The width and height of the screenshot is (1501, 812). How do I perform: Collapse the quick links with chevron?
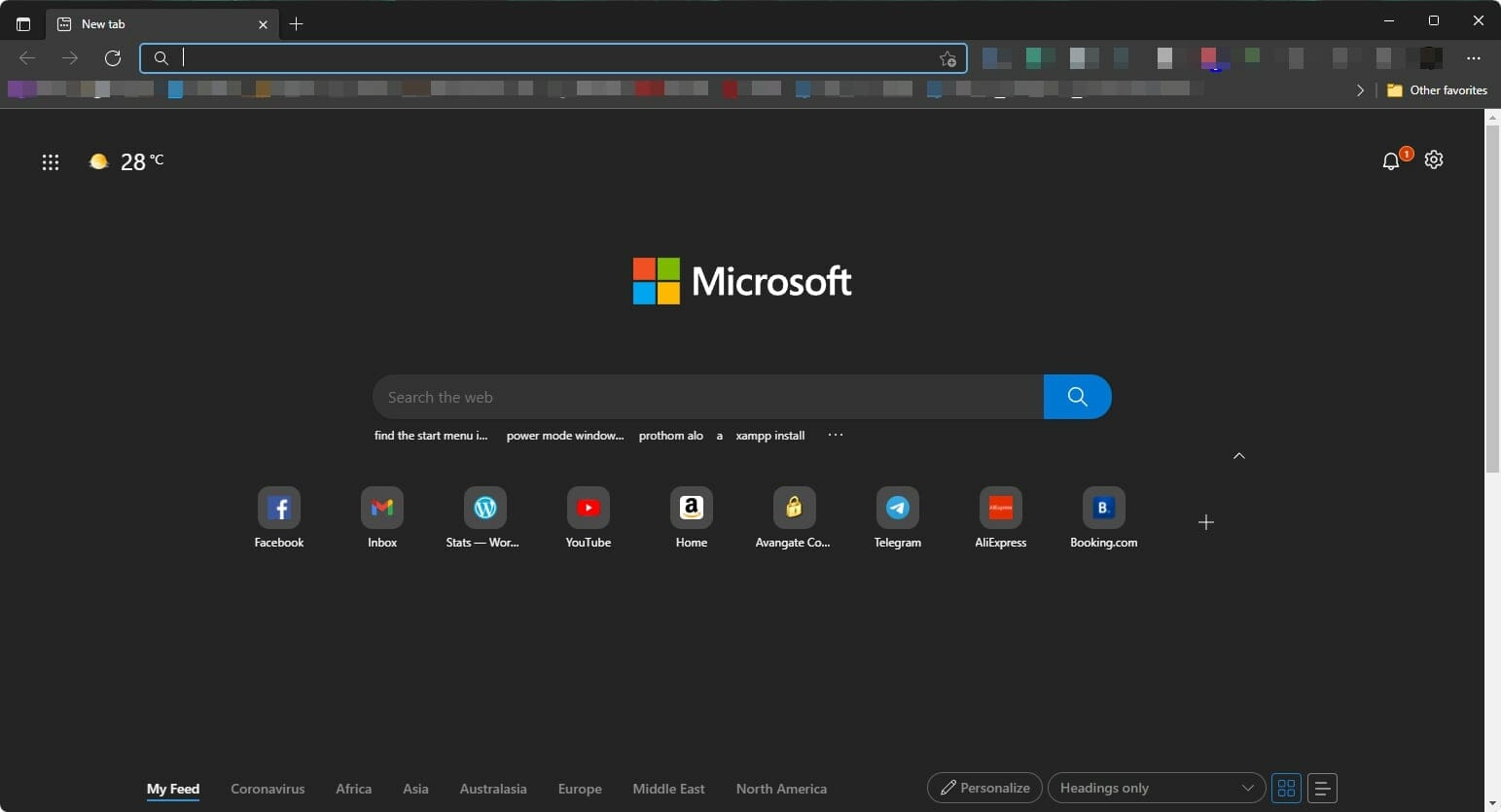tap(1239, 455)
